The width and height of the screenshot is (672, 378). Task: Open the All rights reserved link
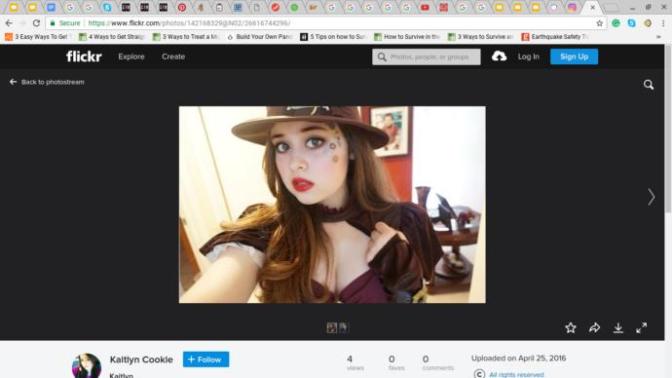516,375
